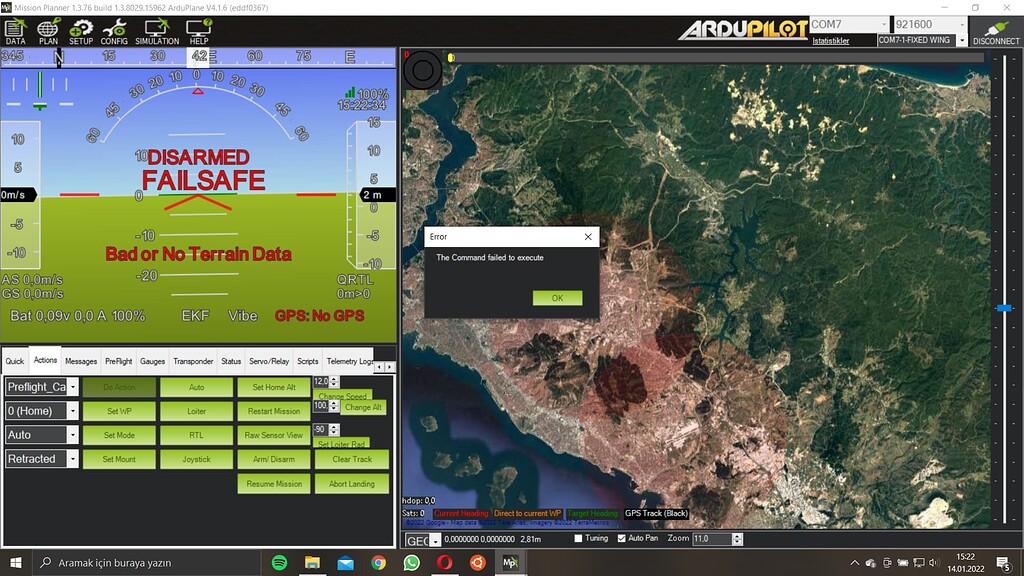Open the PLAN flight planner icon

click(48, 31)
